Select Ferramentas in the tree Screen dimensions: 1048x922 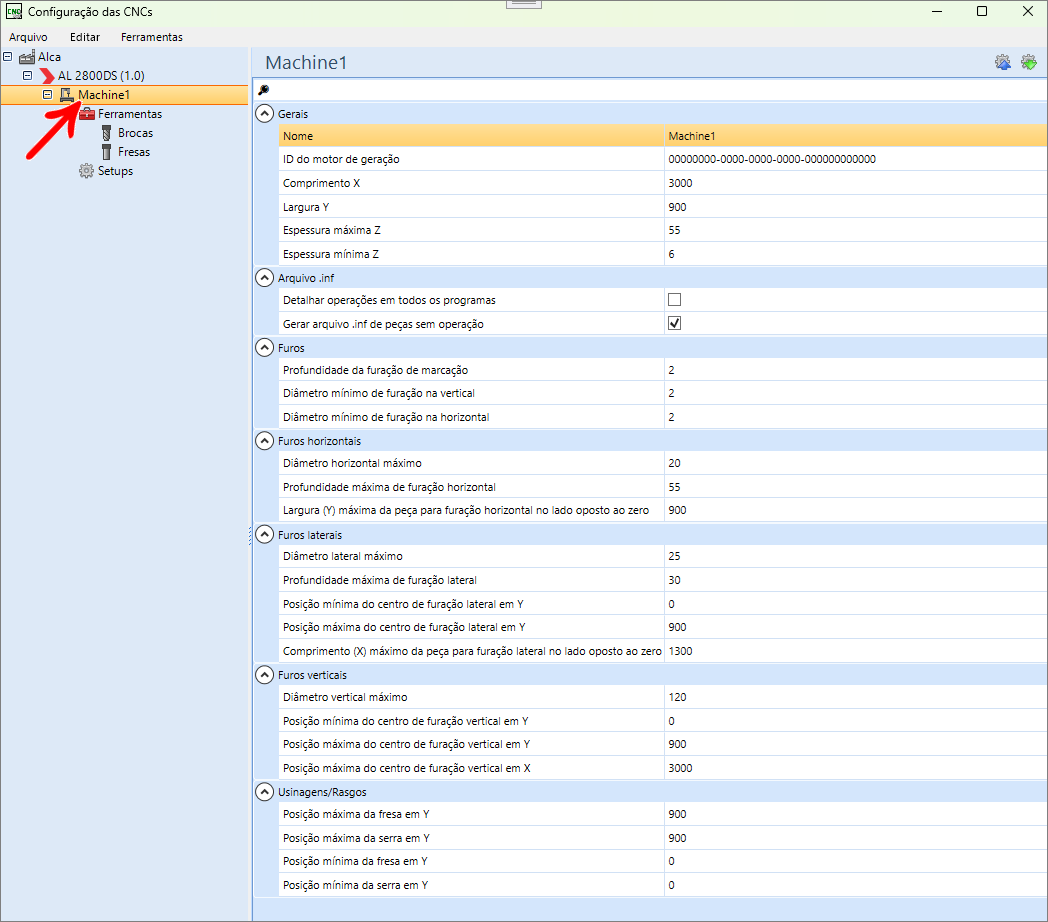tap(130, 114)
